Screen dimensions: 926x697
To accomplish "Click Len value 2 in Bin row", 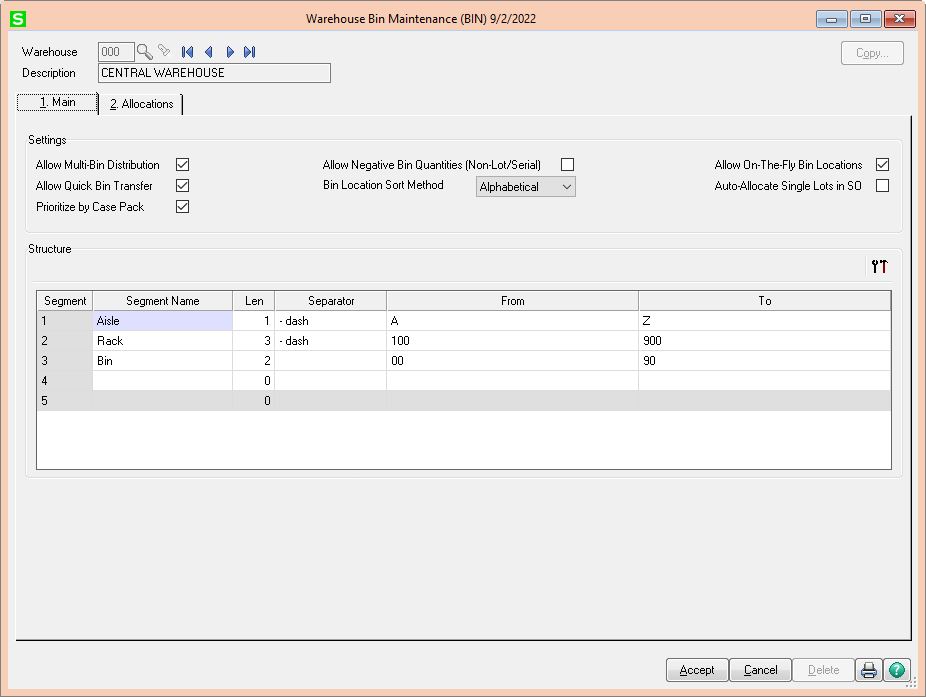I will point(254,361).
